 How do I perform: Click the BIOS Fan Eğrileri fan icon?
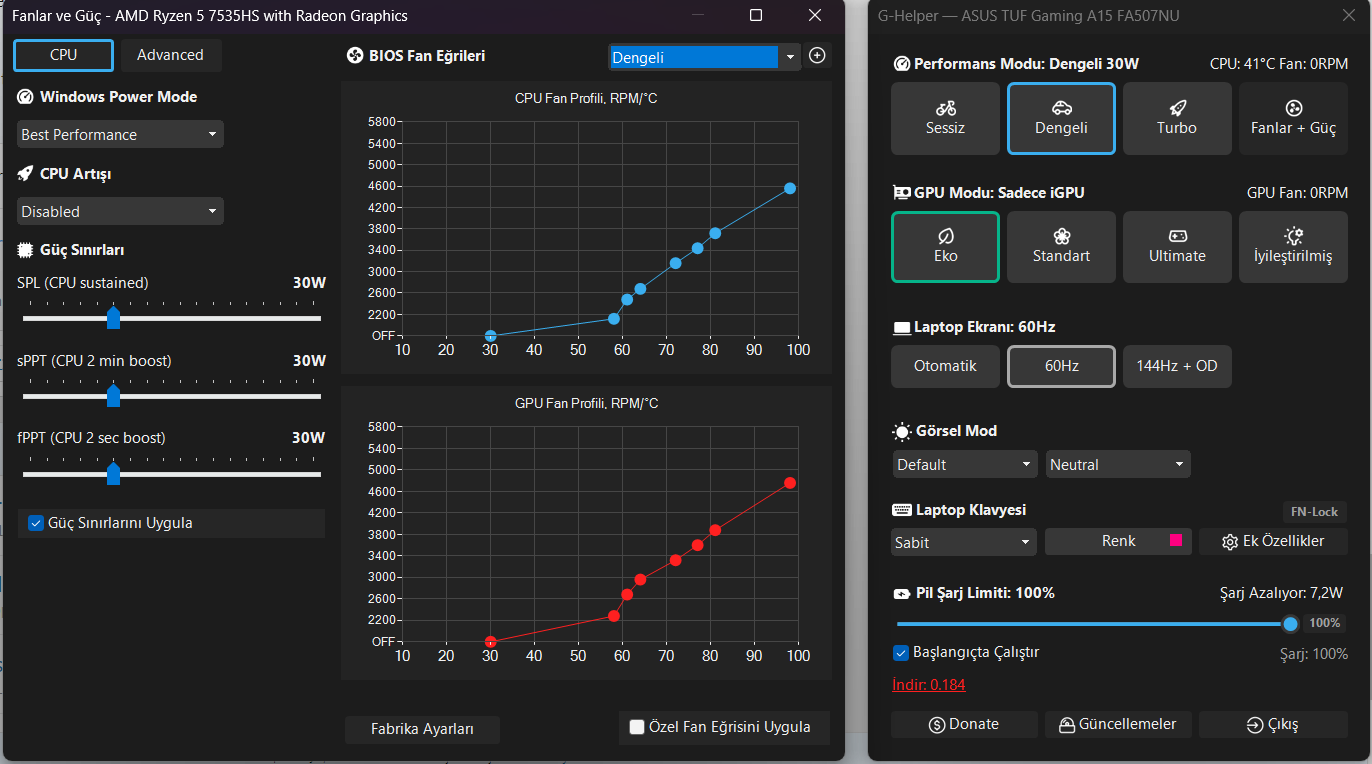point(354,56)
